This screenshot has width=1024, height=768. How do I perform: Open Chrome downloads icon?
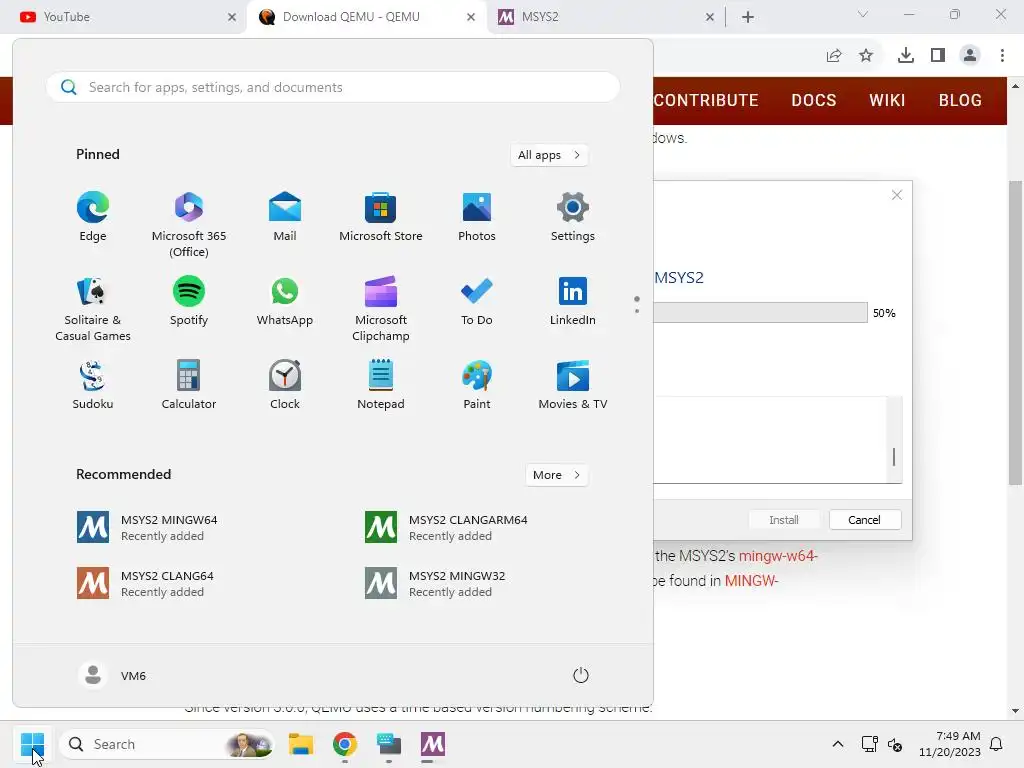coord(906,56)
